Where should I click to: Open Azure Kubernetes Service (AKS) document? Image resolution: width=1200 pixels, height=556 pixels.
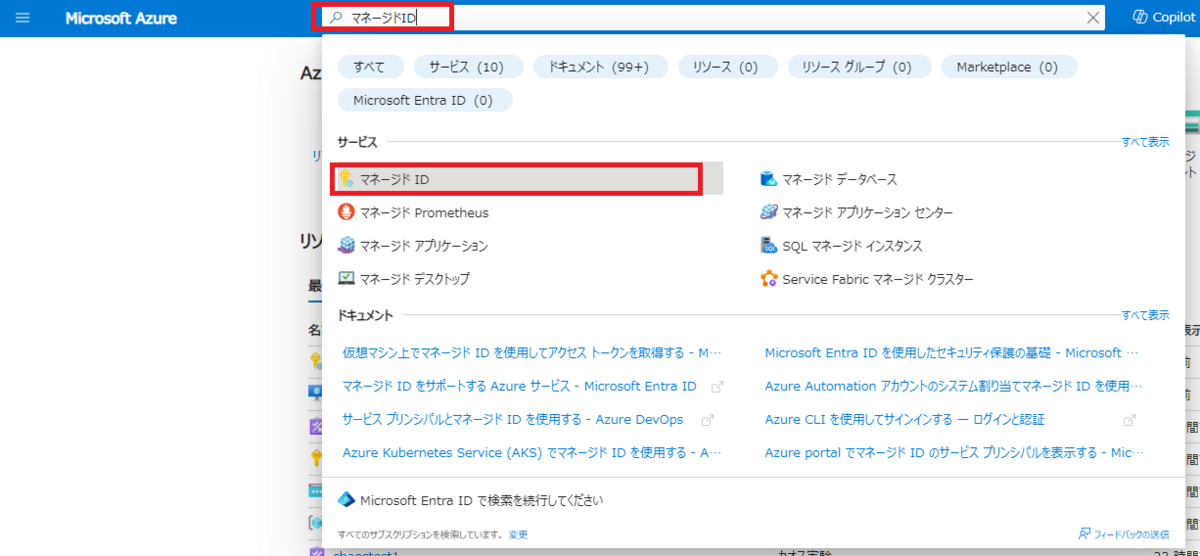tap(532, 453)
